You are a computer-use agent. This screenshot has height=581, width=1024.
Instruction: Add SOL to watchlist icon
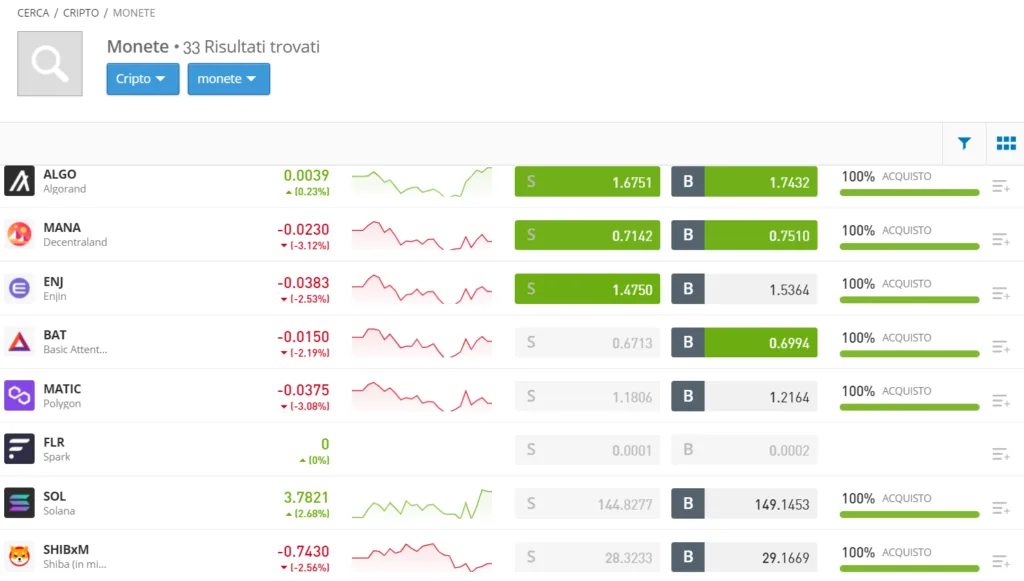(x=1000, y=508)
